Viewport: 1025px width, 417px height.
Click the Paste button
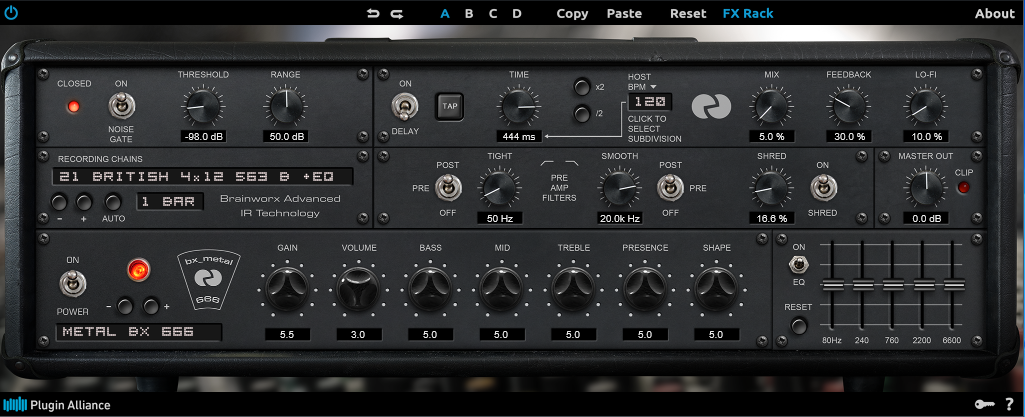pos(624,13)
